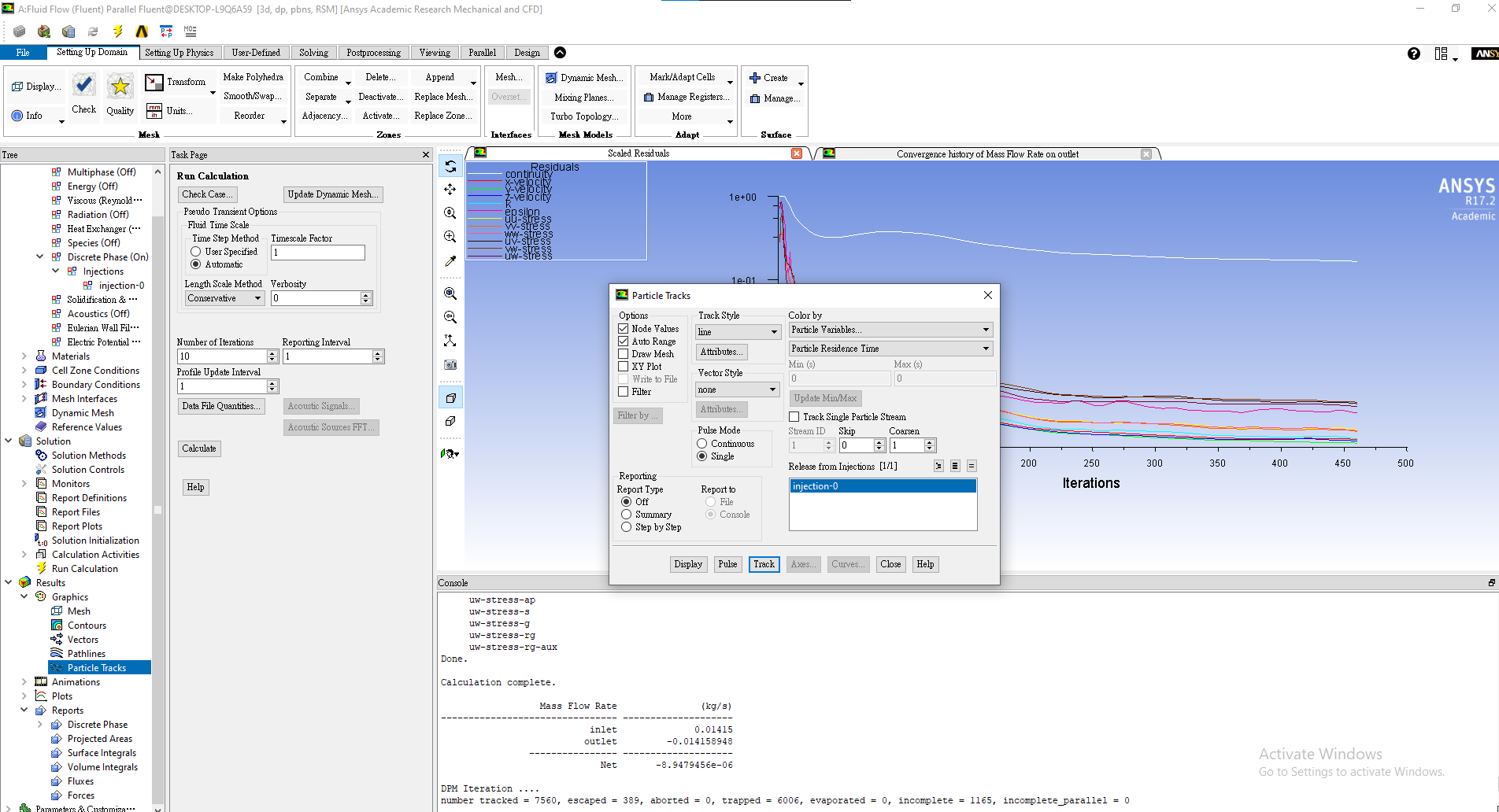The image size is (1499, 812).
Task: Open Data File Quantities dialog
Action: point(220,406)
